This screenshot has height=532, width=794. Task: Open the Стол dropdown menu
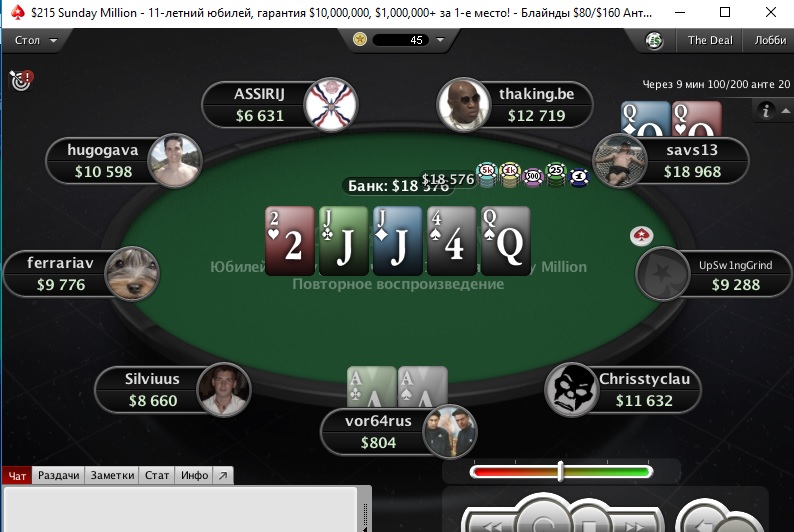[x=35, y=40]
